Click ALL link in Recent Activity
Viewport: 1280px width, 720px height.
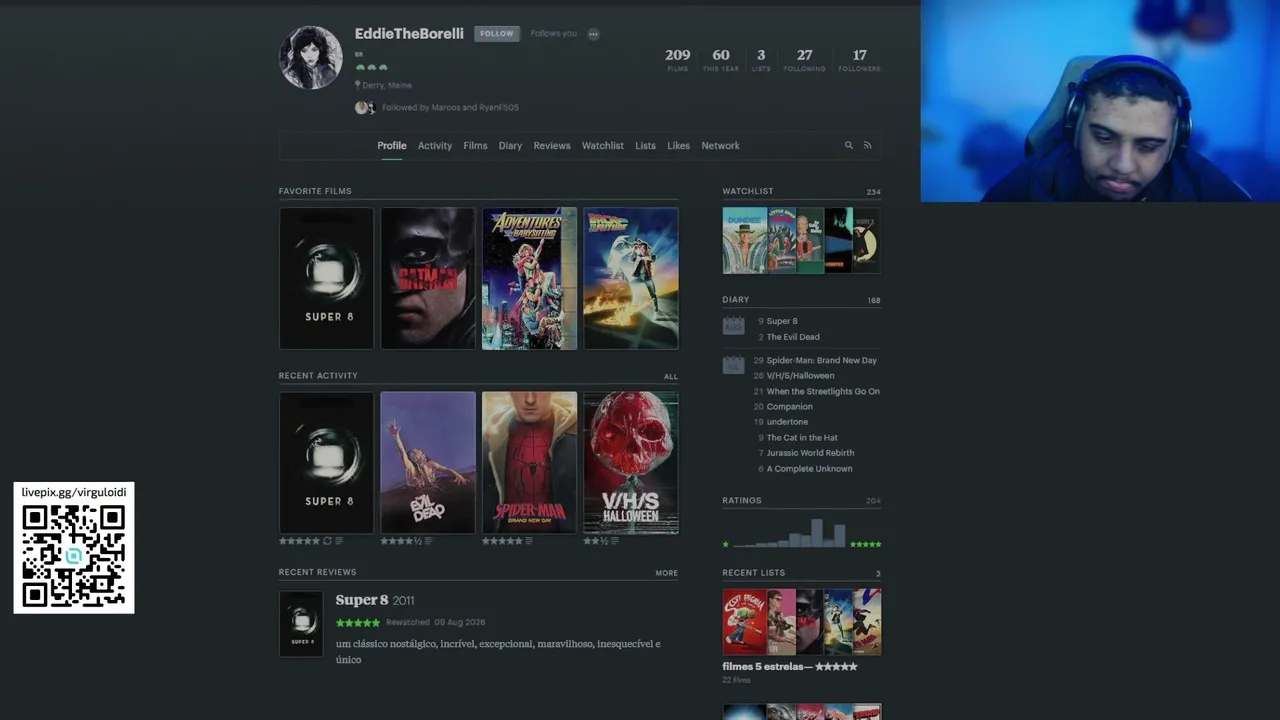click(x=671, y=377)
